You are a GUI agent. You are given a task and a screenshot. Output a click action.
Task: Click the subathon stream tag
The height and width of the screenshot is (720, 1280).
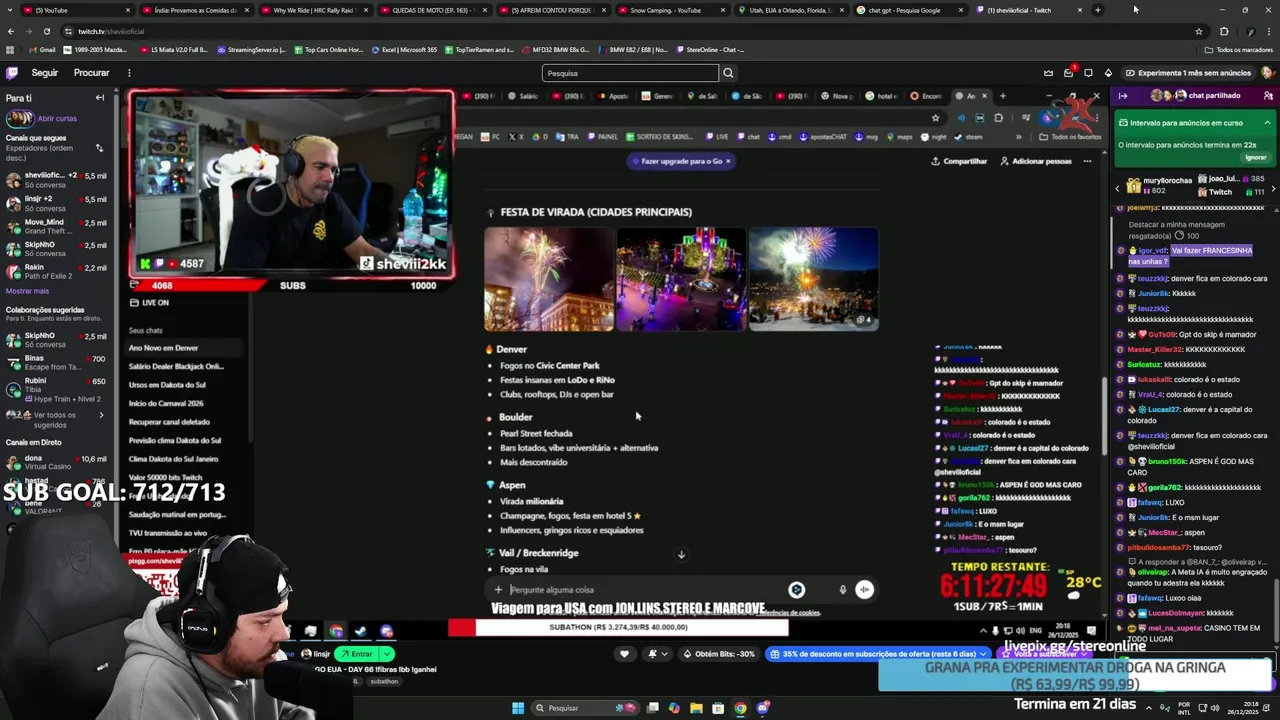pos(384,681)
